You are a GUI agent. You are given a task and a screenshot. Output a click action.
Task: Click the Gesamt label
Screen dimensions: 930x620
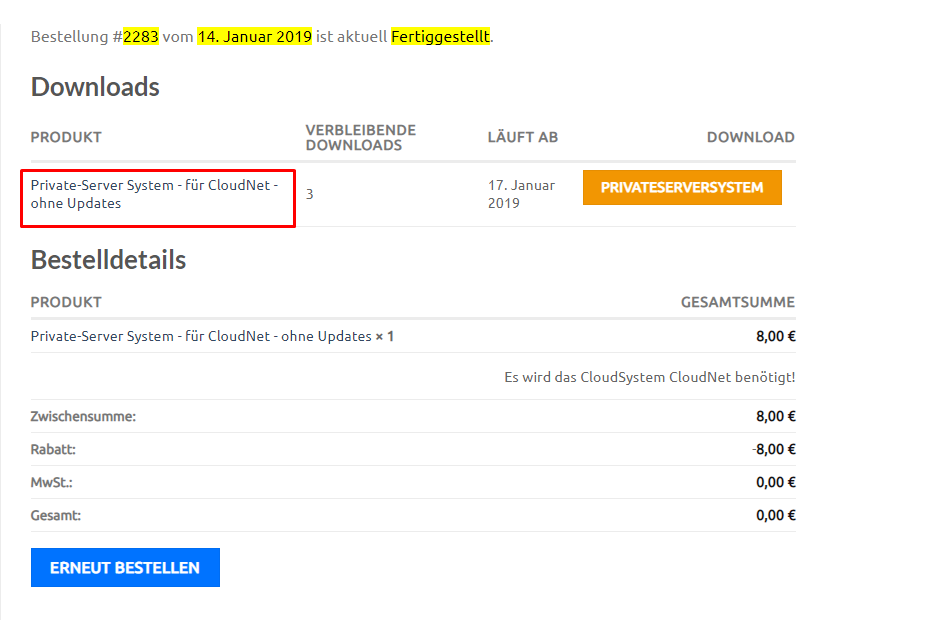click(56, 516)
